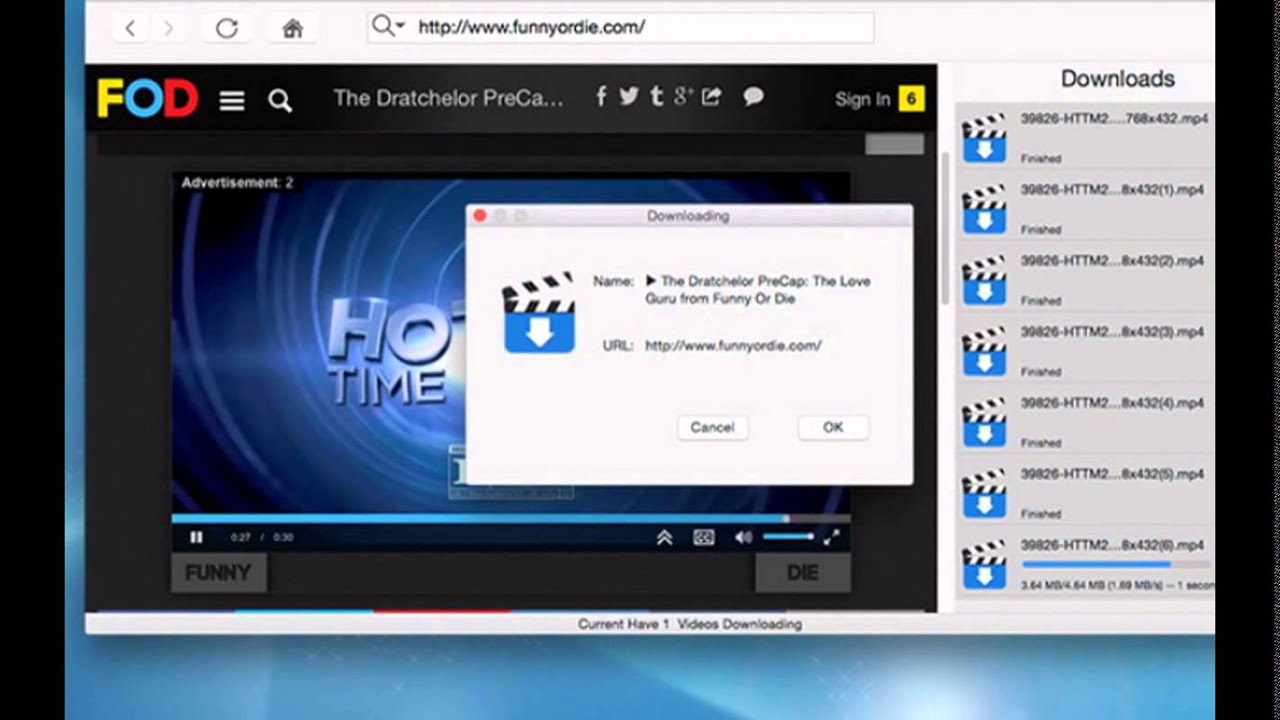The image size is (1280, 720).
Task: Open the home page via house icon
Action: 292,28
